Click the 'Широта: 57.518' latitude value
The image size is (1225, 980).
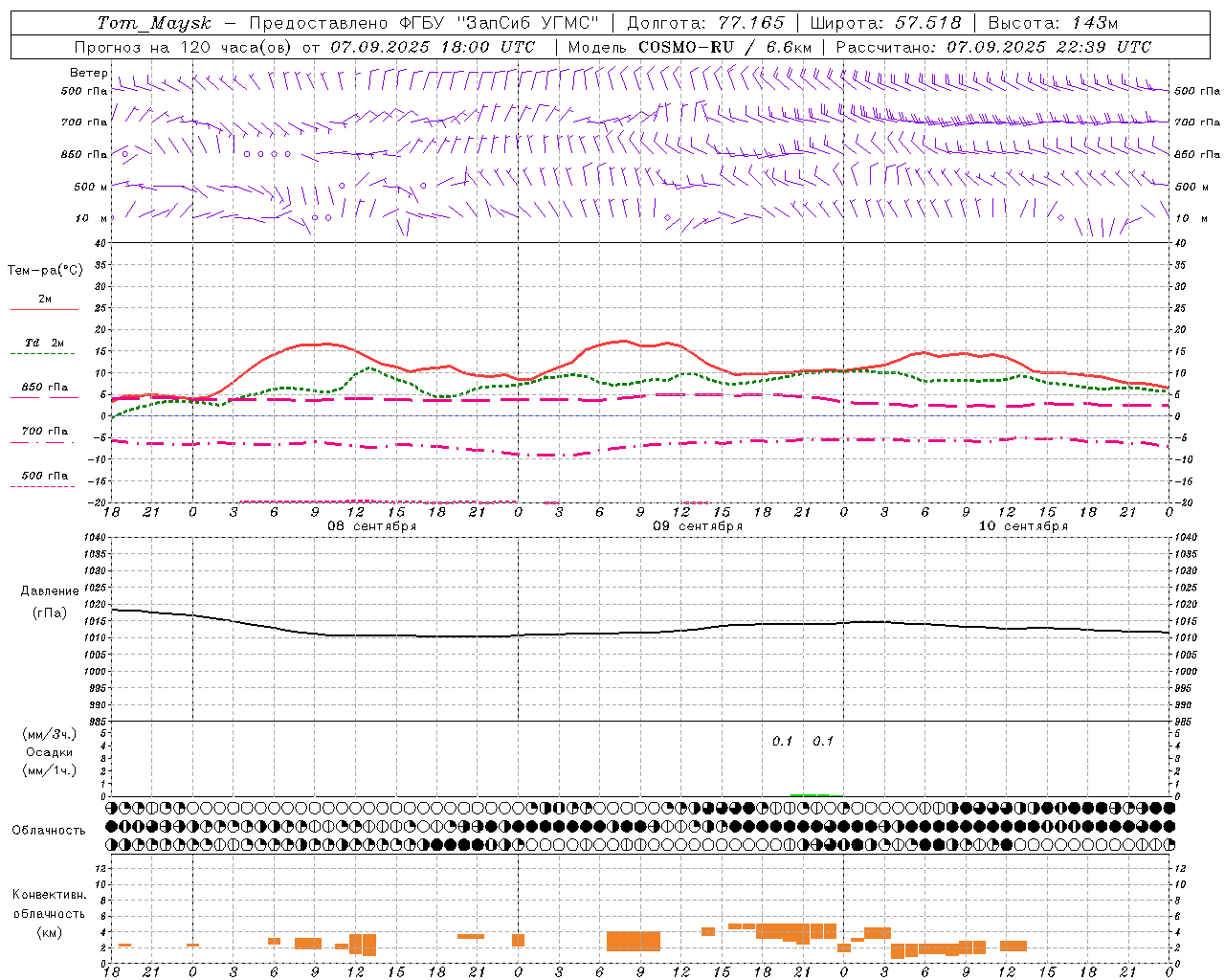(x=885, y=23)
